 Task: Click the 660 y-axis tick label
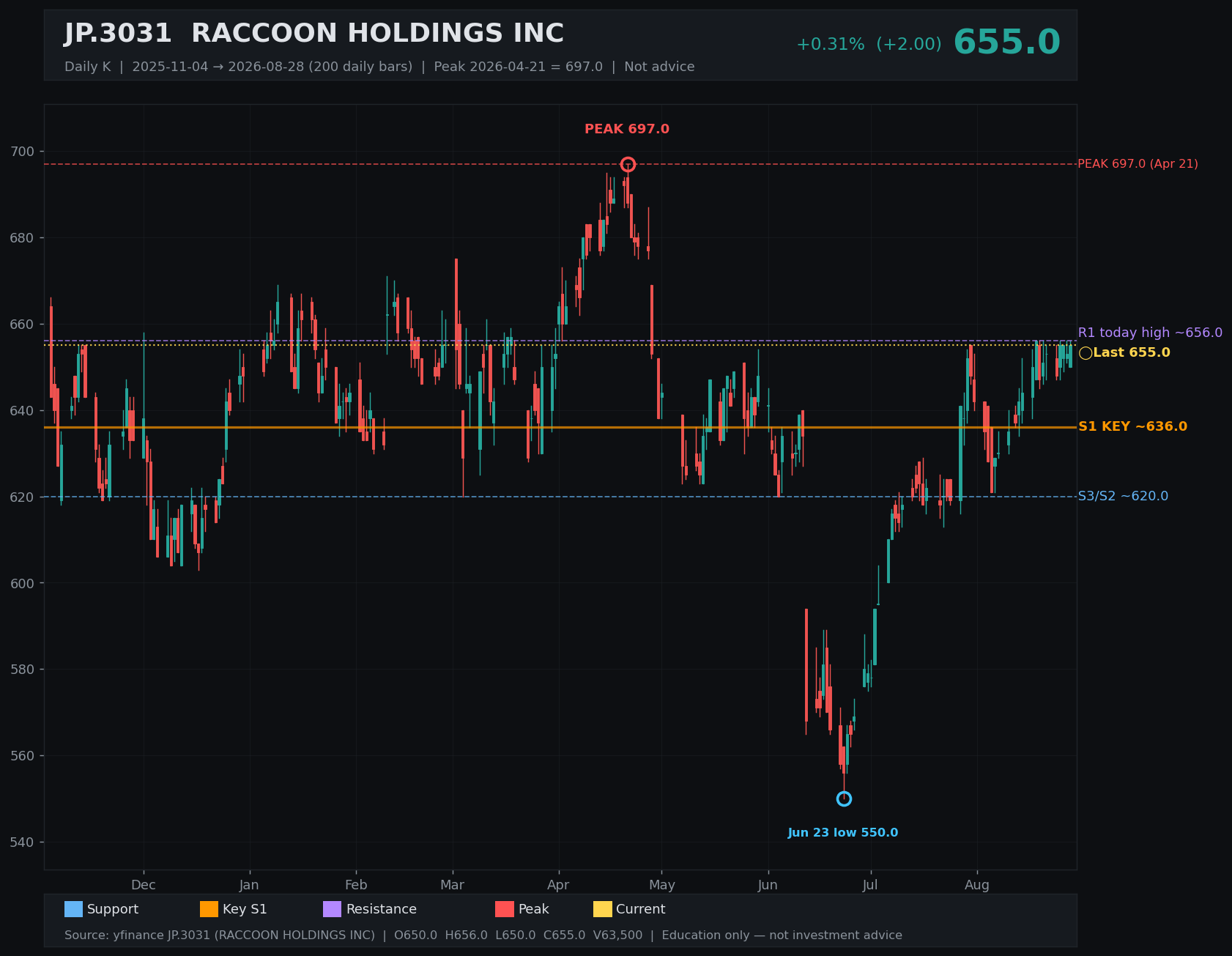tap(23, 325)
